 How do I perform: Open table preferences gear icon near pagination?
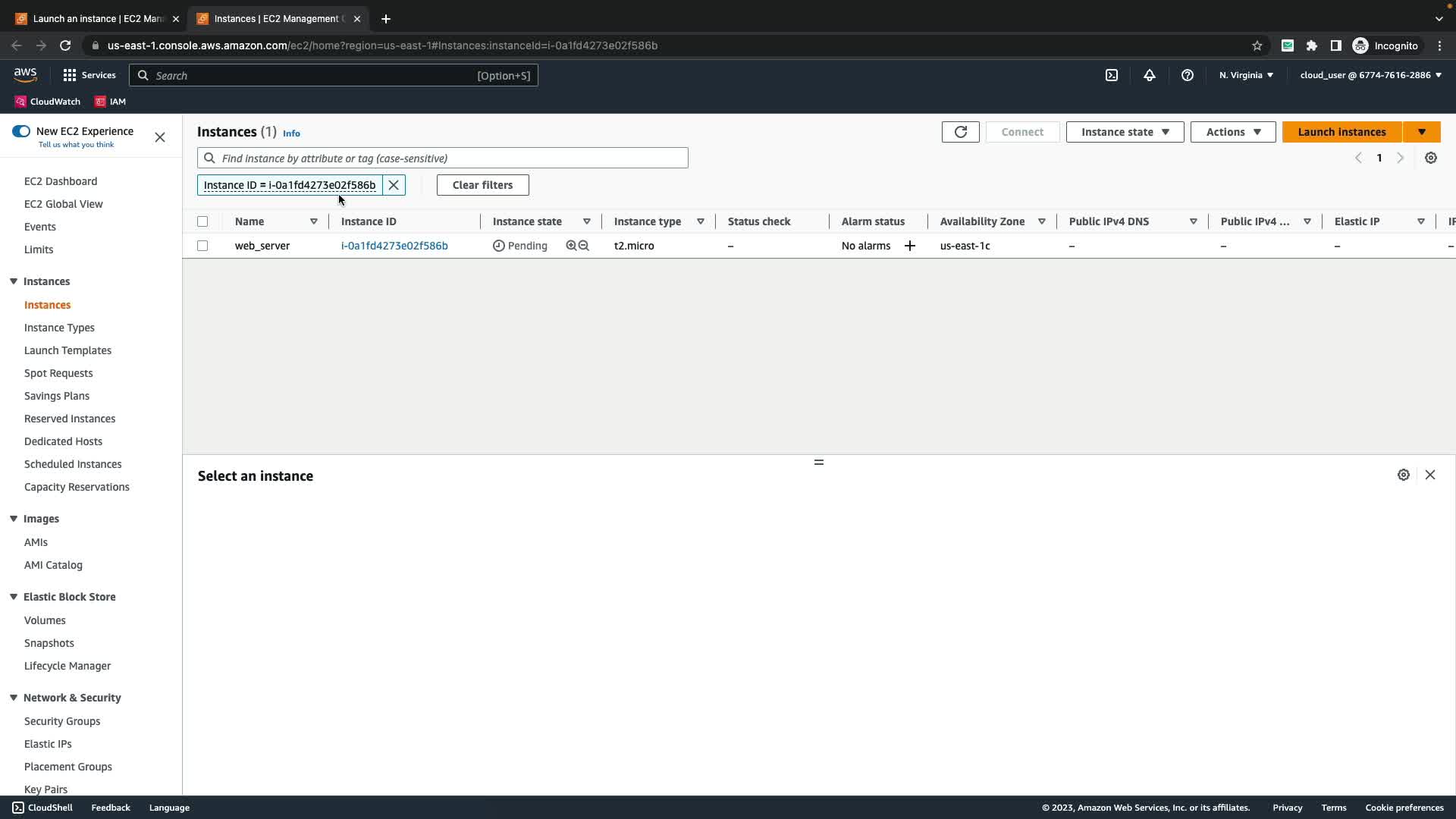pos(1431,158)
